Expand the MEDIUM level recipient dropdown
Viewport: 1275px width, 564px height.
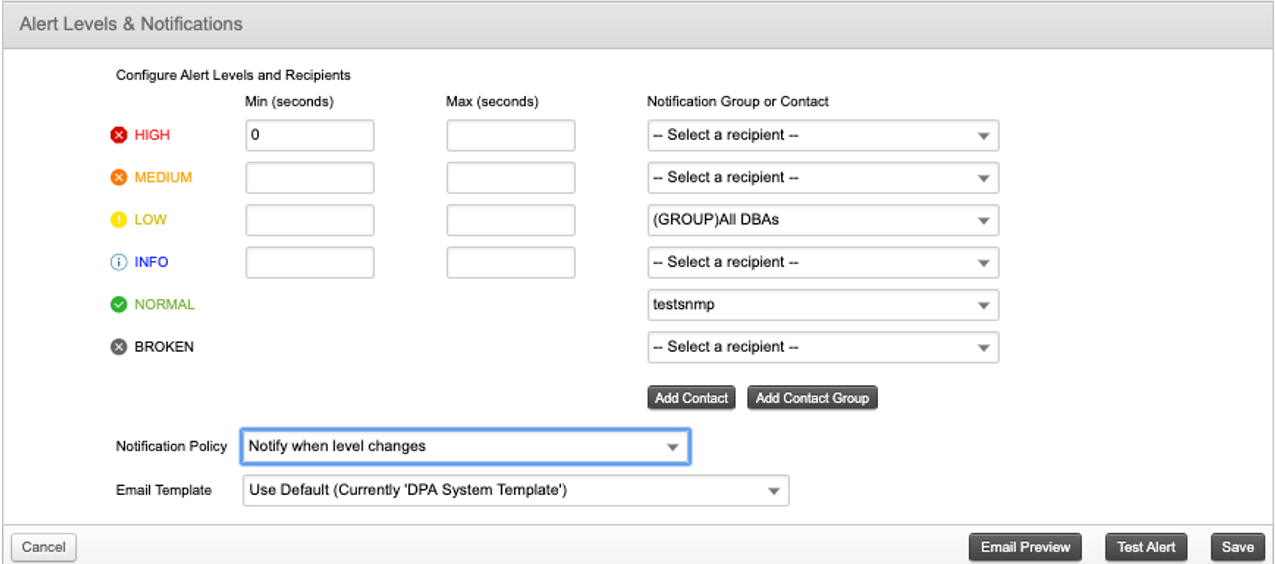point(822,178)
